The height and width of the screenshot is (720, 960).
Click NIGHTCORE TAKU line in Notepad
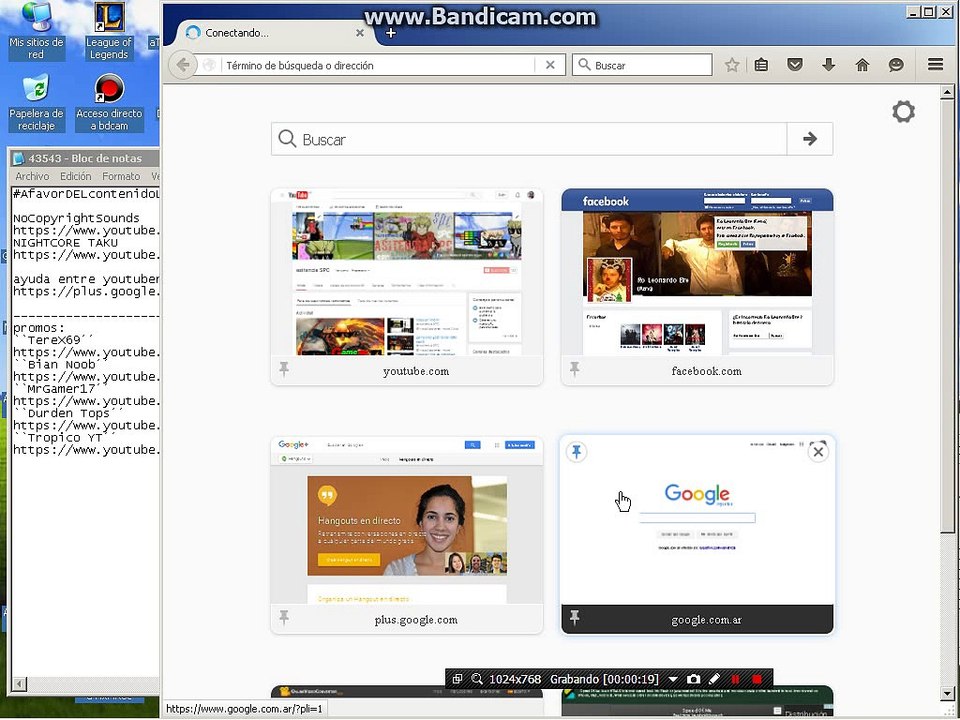point(65,242)
